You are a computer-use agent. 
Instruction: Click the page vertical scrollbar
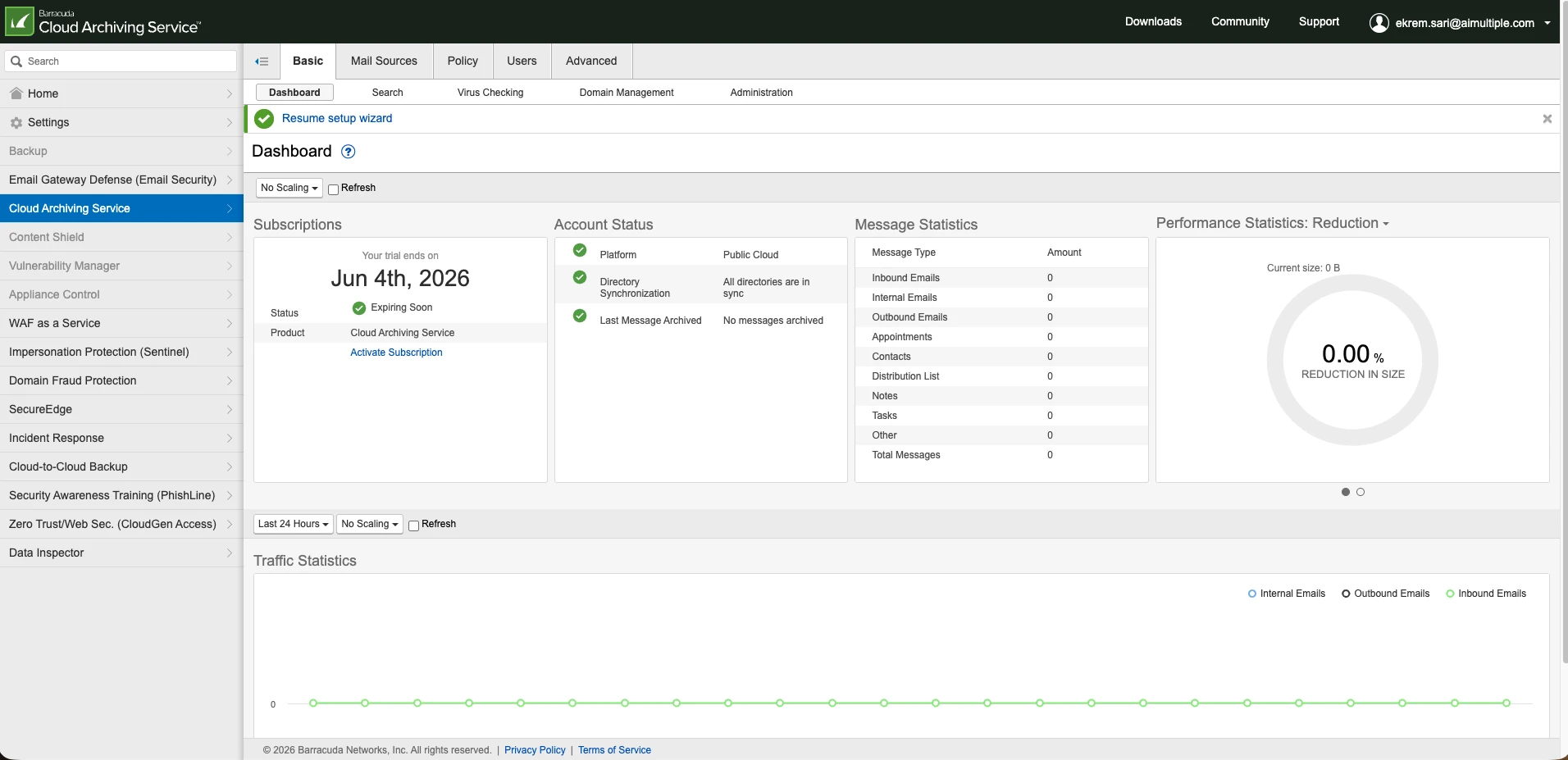[1564, 332]
